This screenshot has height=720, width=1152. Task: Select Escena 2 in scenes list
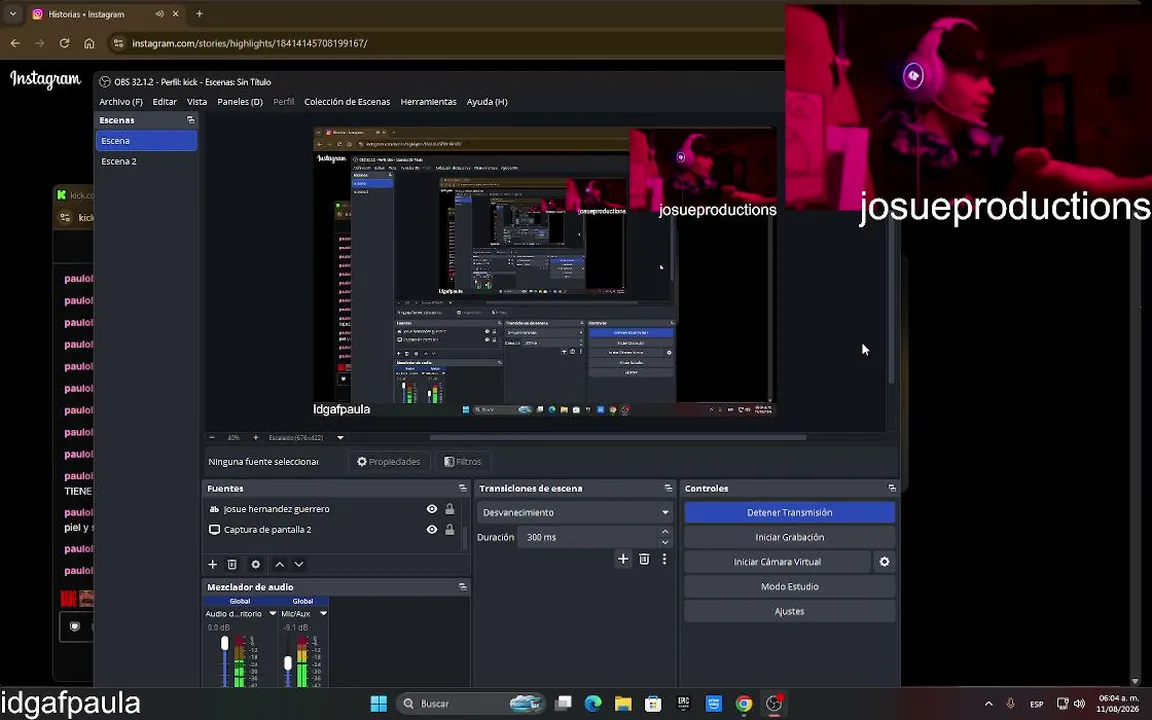click(x=146, y=161)
